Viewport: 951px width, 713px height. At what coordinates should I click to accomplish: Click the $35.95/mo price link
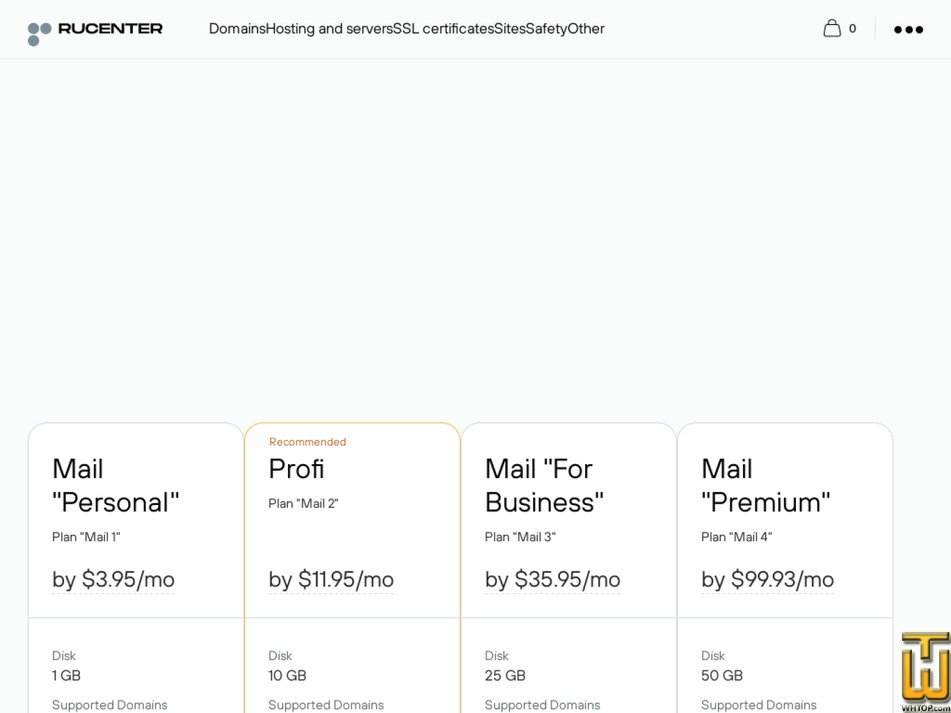tap(553, 579)
